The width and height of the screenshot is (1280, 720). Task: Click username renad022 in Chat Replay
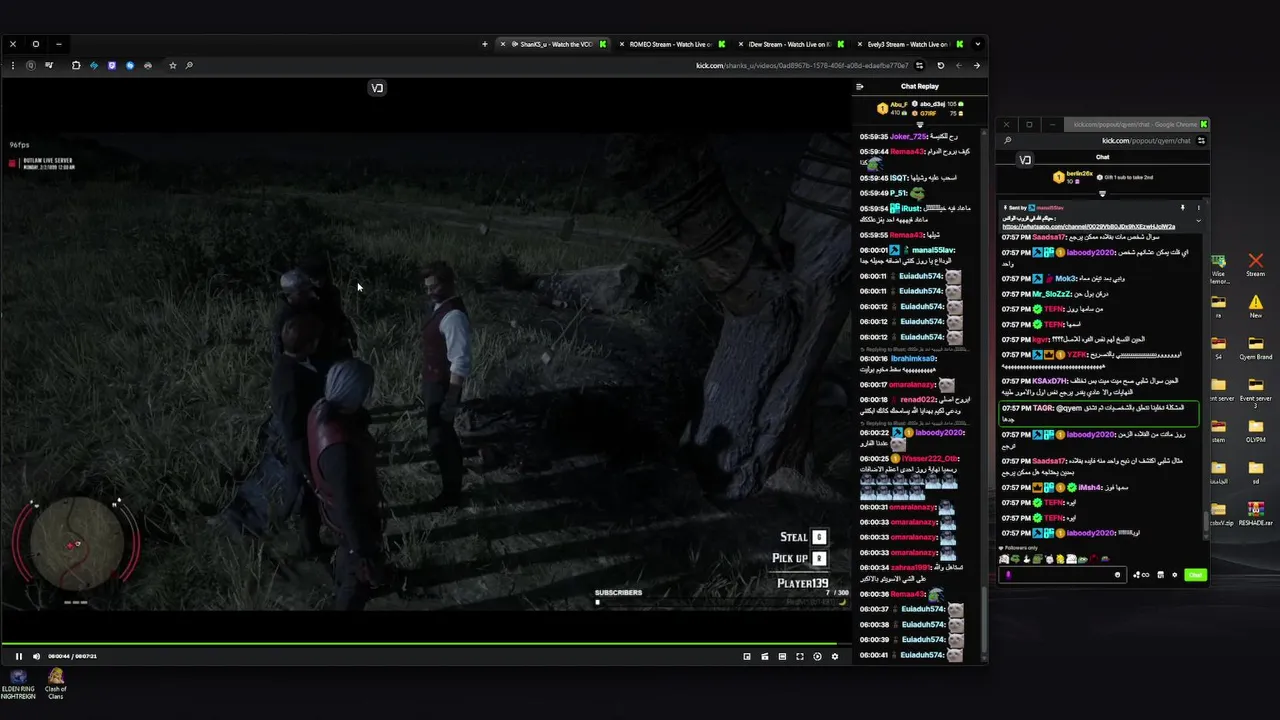point(918,399)
